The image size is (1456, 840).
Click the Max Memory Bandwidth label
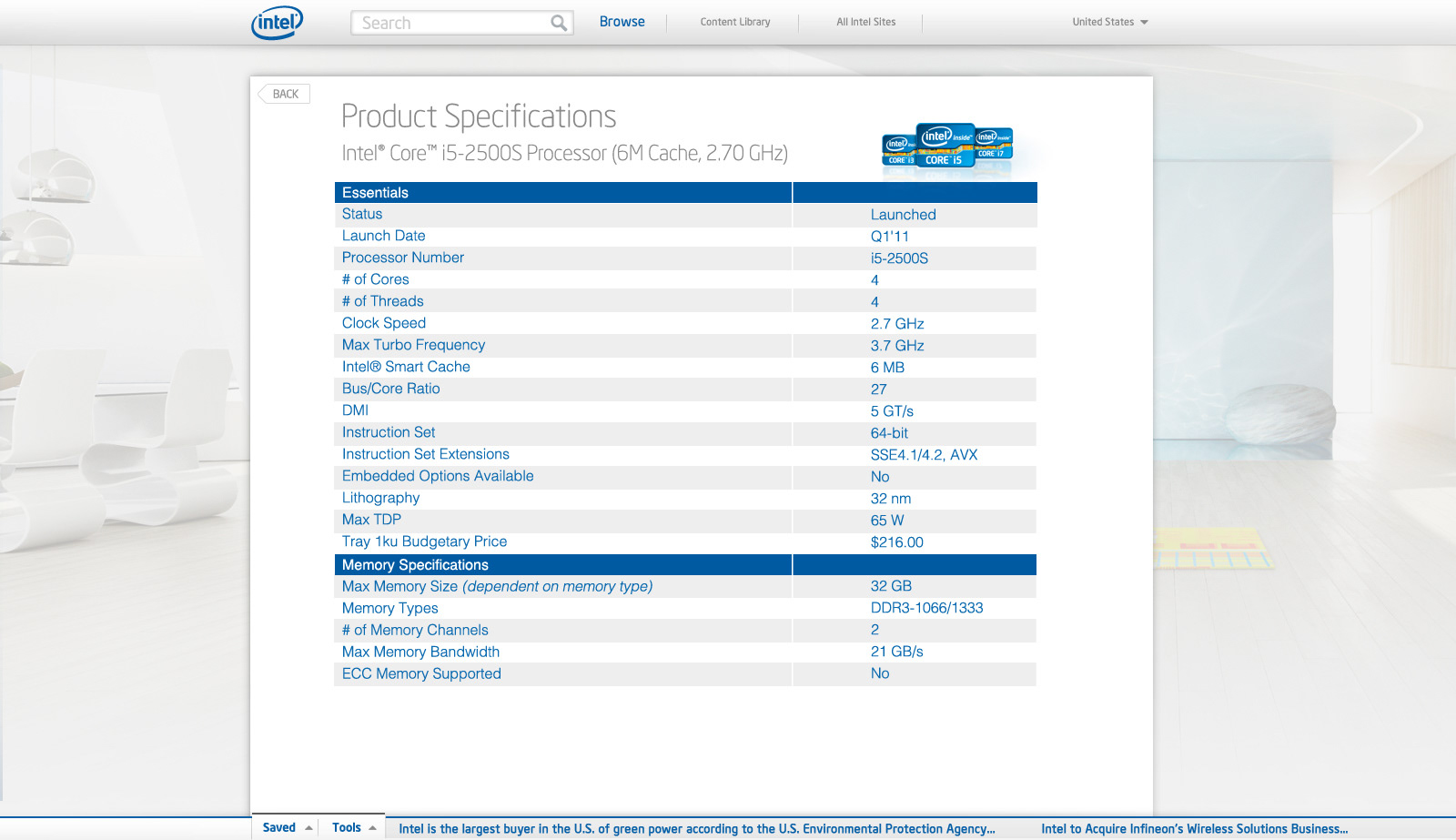pos(421,652)
